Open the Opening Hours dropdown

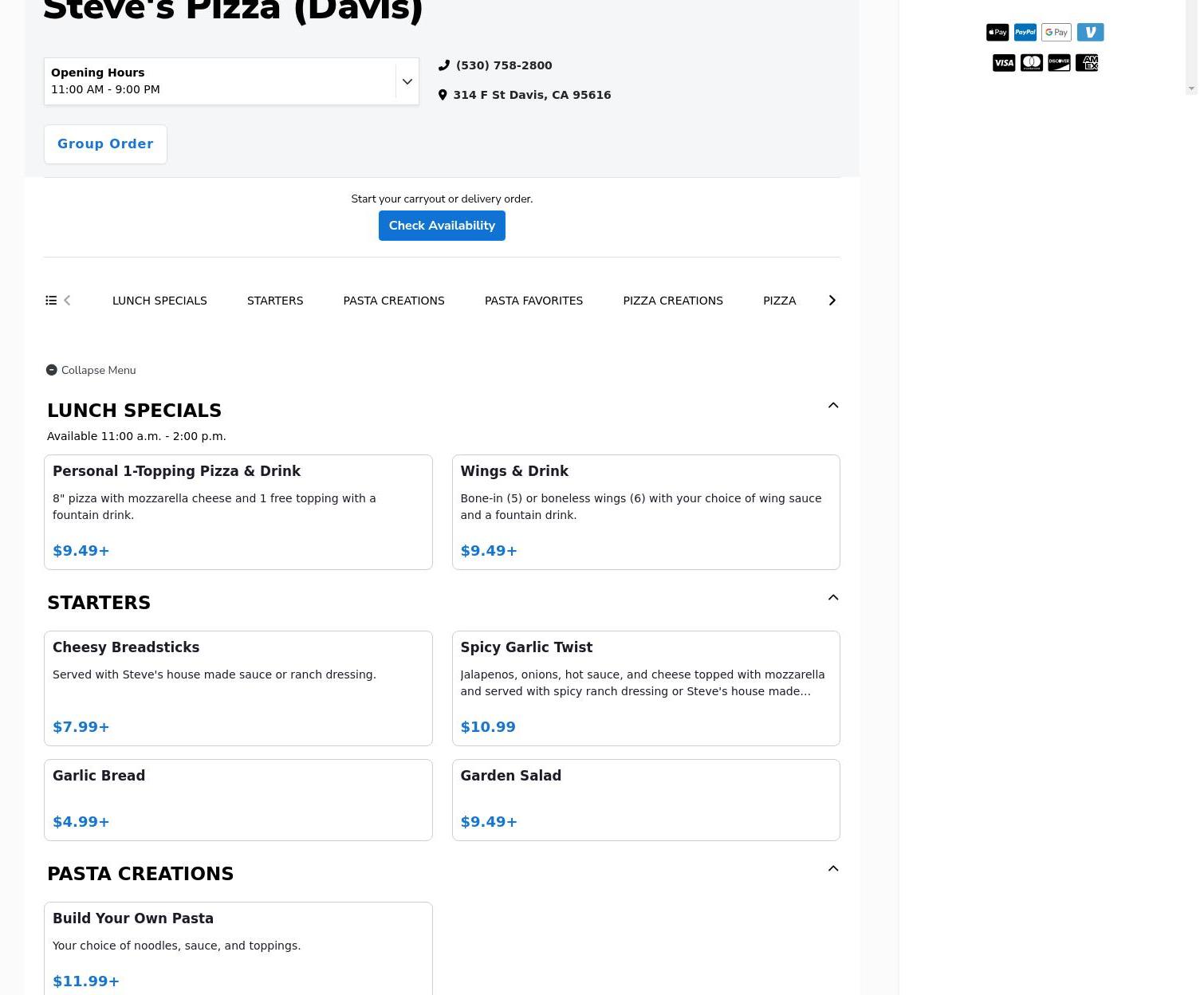[x=407, y=81]
